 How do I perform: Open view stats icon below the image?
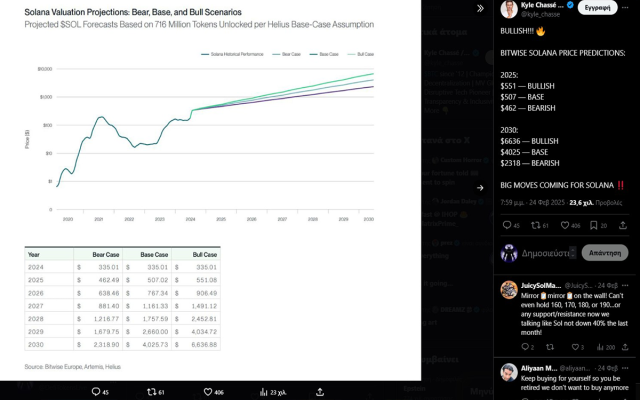pos(263,392)
